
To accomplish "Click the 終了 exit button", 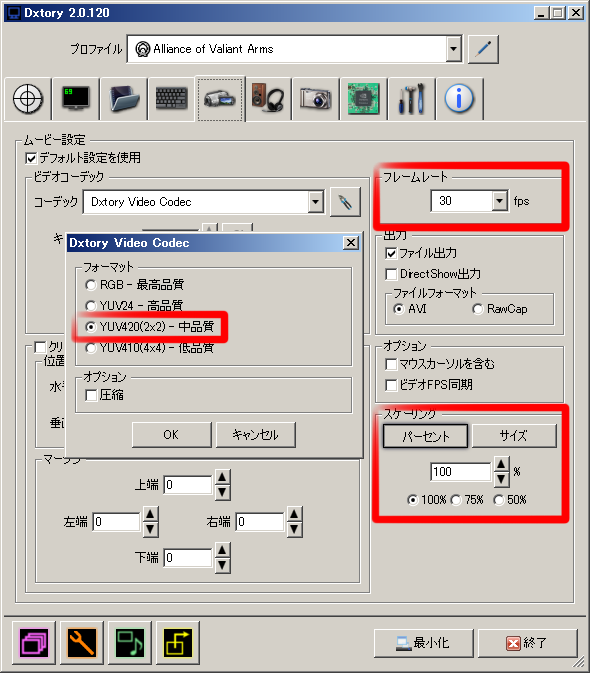I will (528, 643).
